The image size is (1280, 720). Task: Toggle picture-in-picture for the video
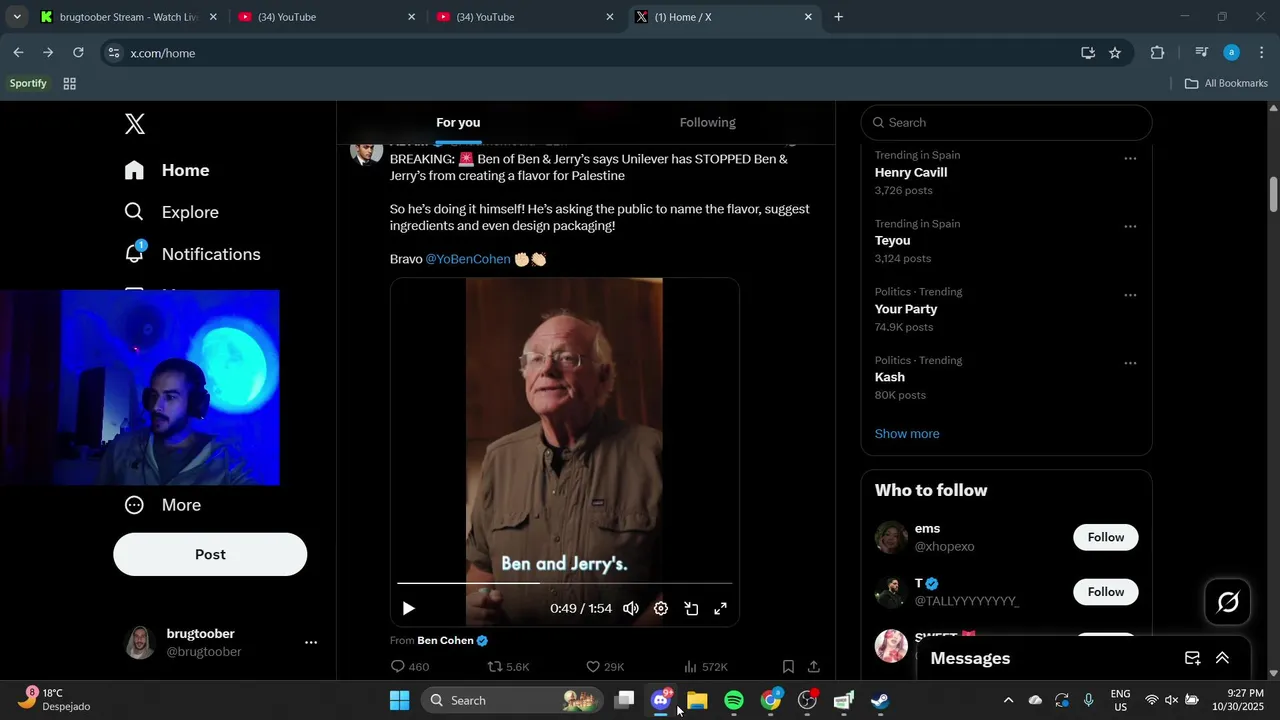click(x=691, y=608)
